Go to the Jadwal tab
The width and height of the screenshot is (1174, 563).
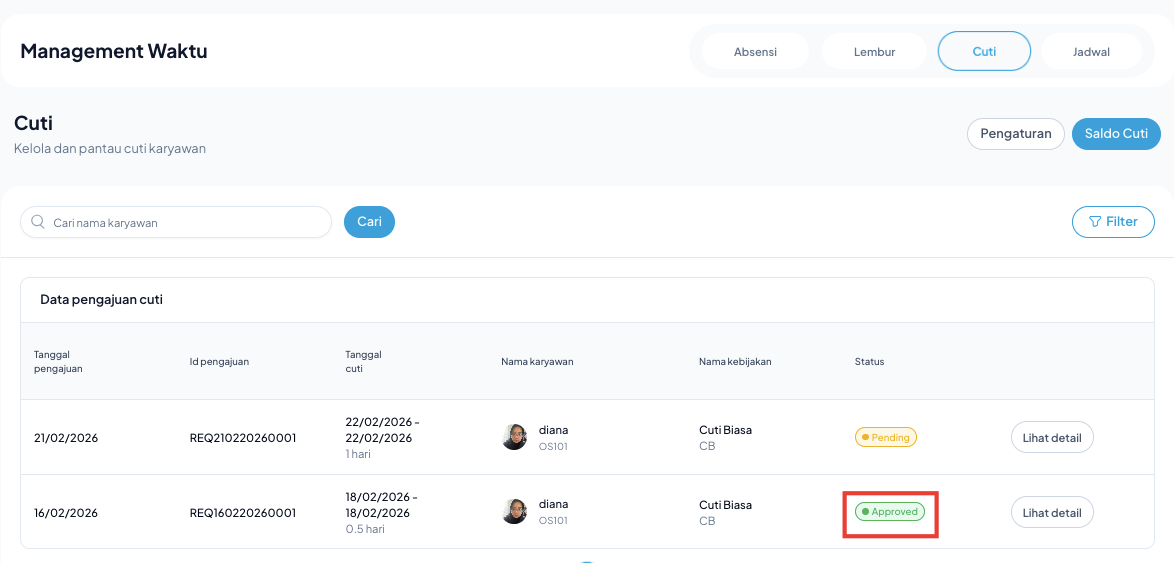point(1091,52)
